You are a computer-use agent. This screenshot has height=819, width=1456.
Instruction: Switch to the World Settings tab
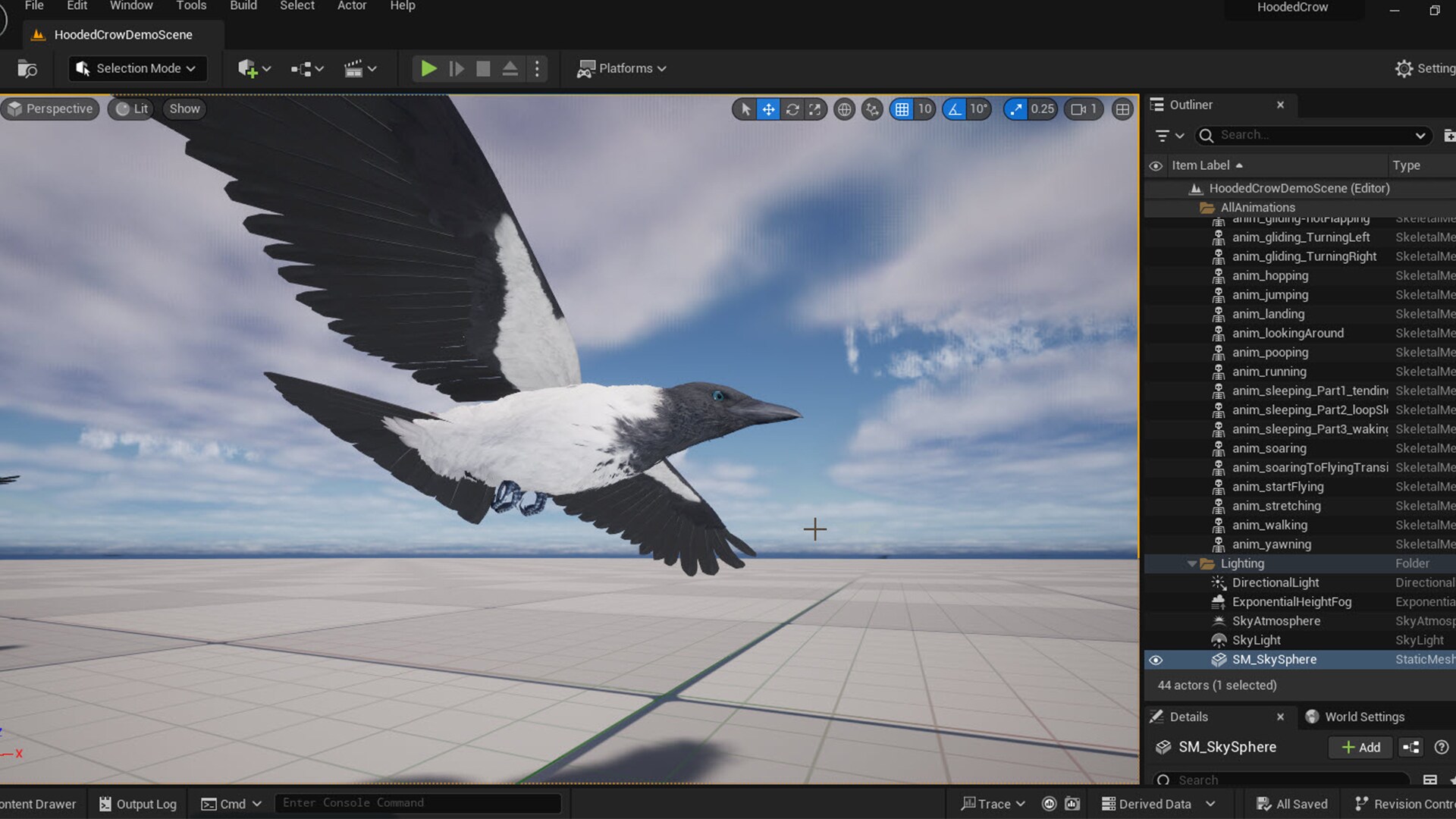(x=1363, y=716)
